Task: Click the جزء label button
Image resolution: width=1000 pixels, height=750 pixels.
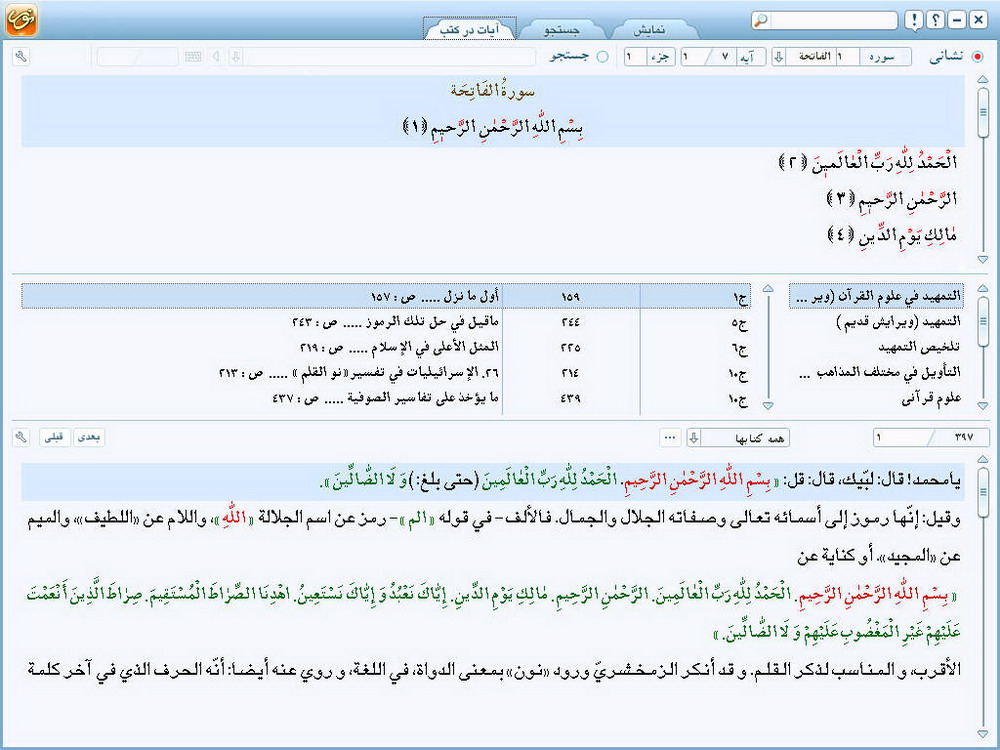Action: pyautogui.click(x=661, y=57)
